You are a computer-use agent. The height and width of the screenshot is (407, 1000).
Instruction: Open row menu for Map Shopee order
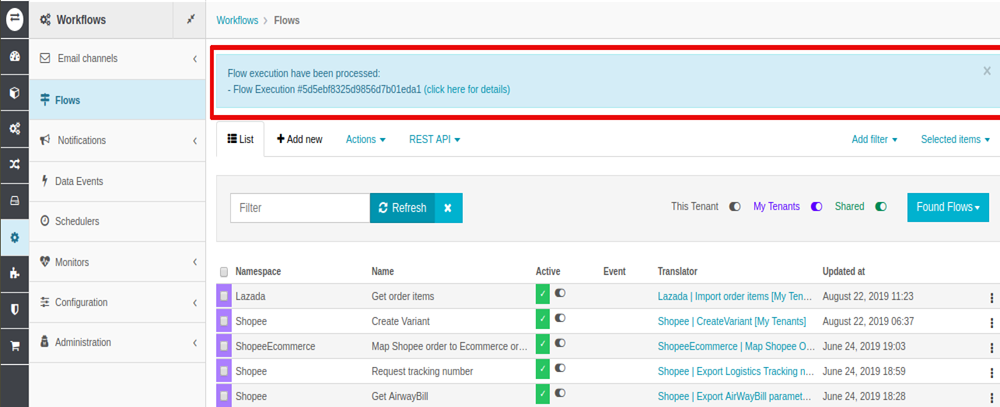(991, 348)
